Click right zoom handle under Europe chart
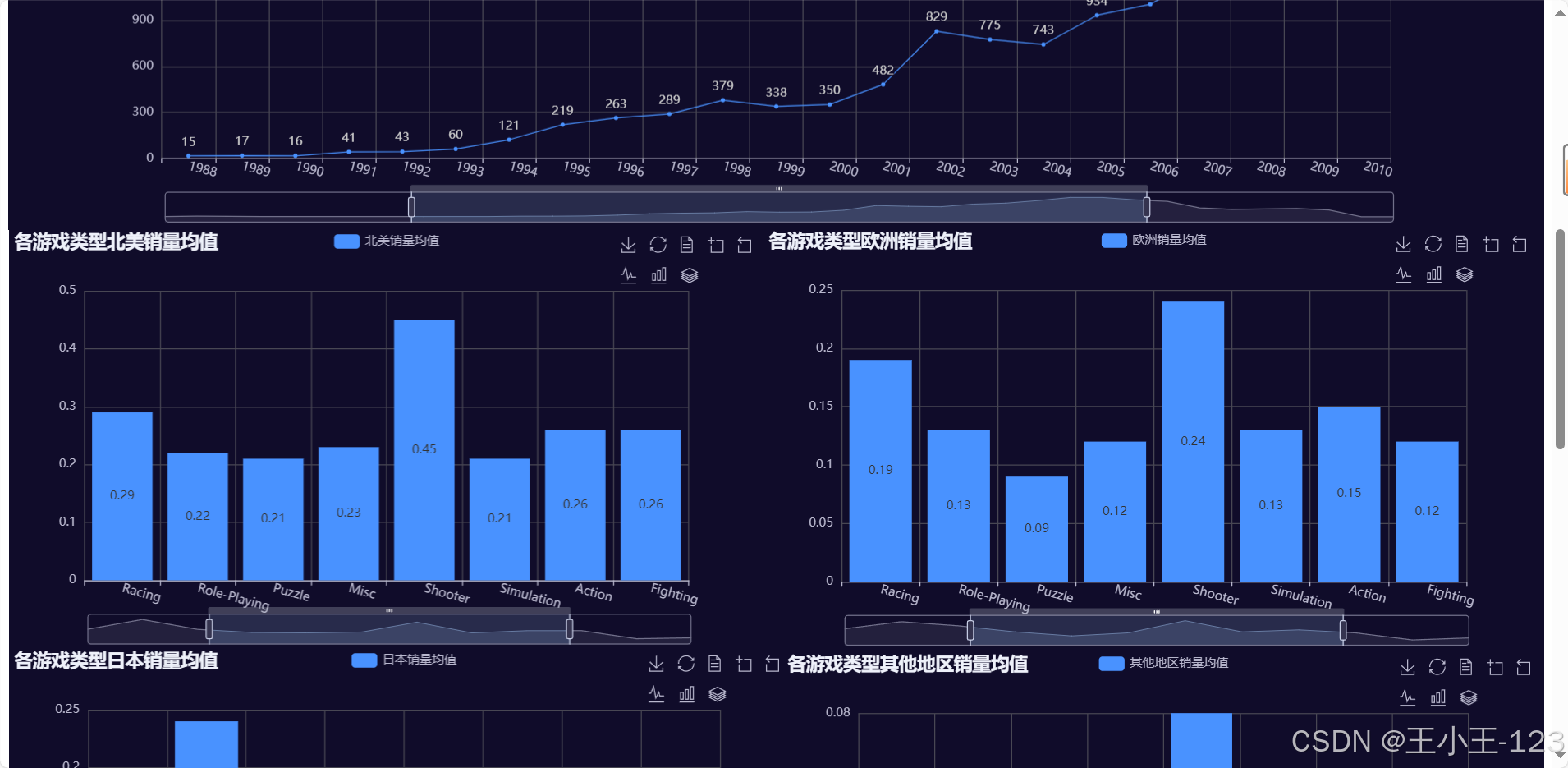Image resolution: width=1568 pixels, height=768 pixels. click(1343, 630)
